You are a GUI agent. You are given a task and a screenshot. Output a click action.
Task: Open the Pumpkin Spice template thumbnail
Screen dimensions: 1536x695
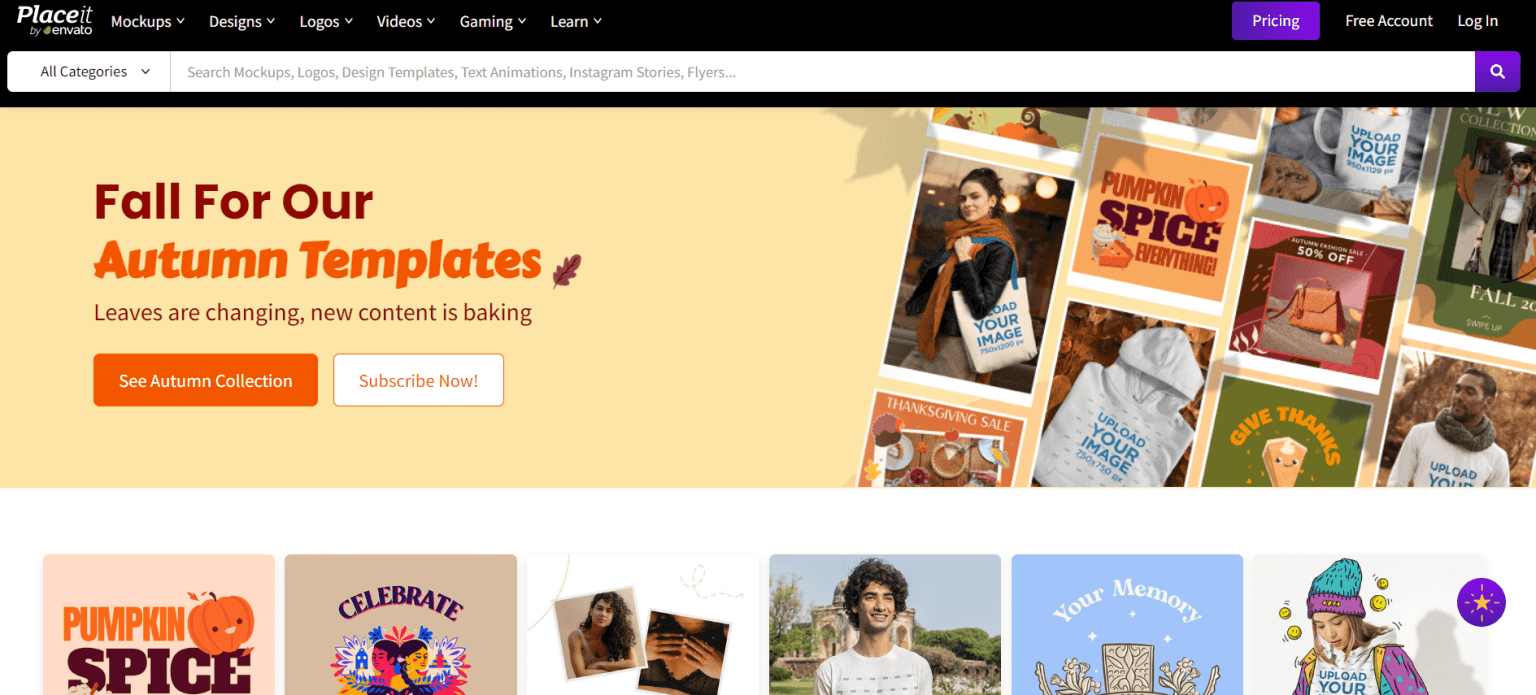point(159,625)
